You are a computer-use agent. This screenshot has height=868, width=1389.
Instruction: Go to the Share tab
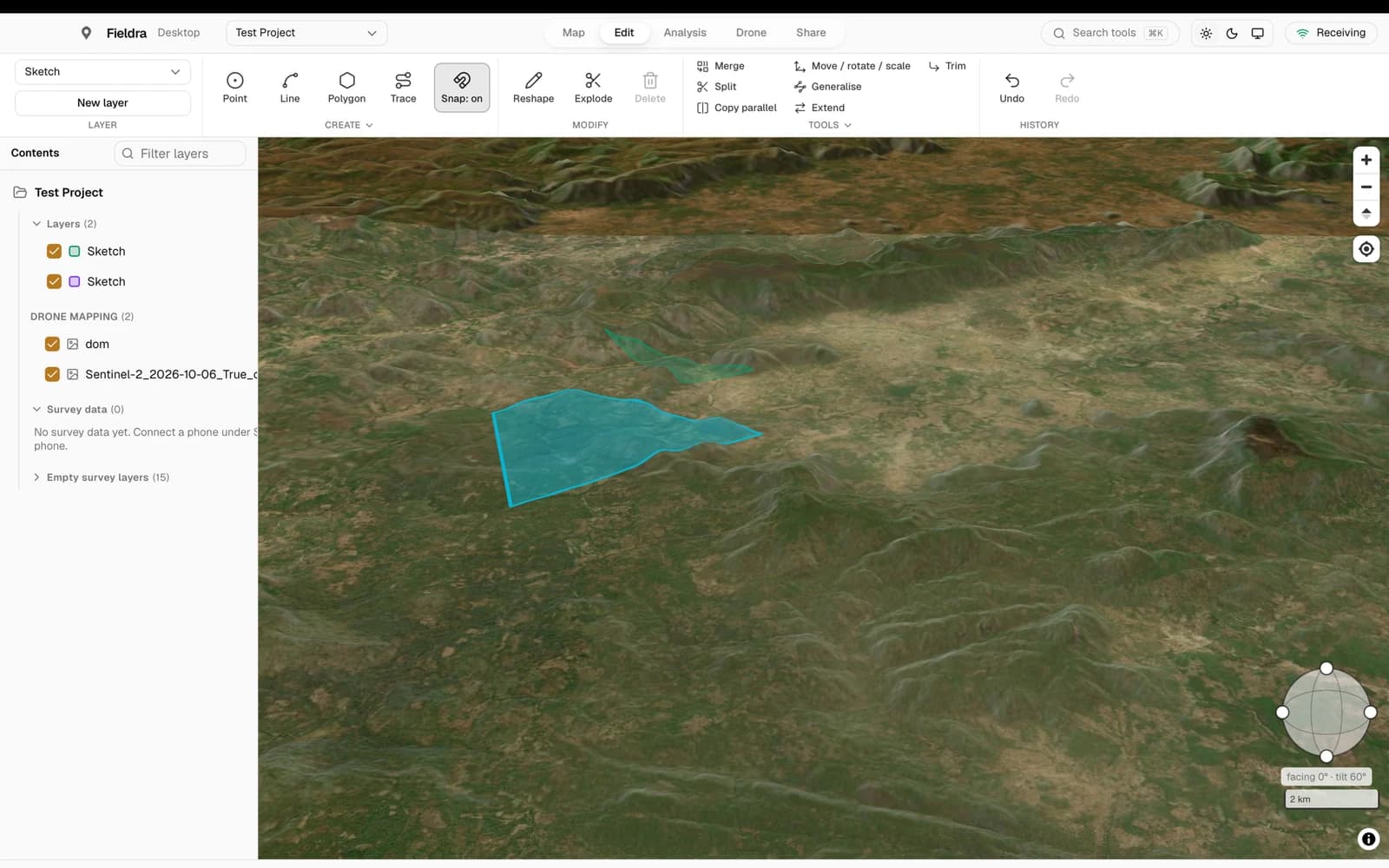pyautogui.click(x=811, y=33)
